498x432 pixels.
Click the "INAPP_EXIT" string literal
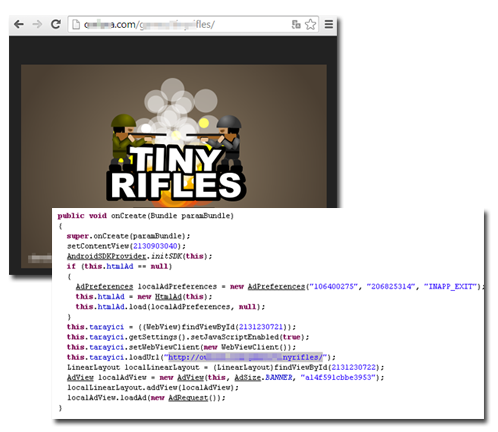click(450, 286)
